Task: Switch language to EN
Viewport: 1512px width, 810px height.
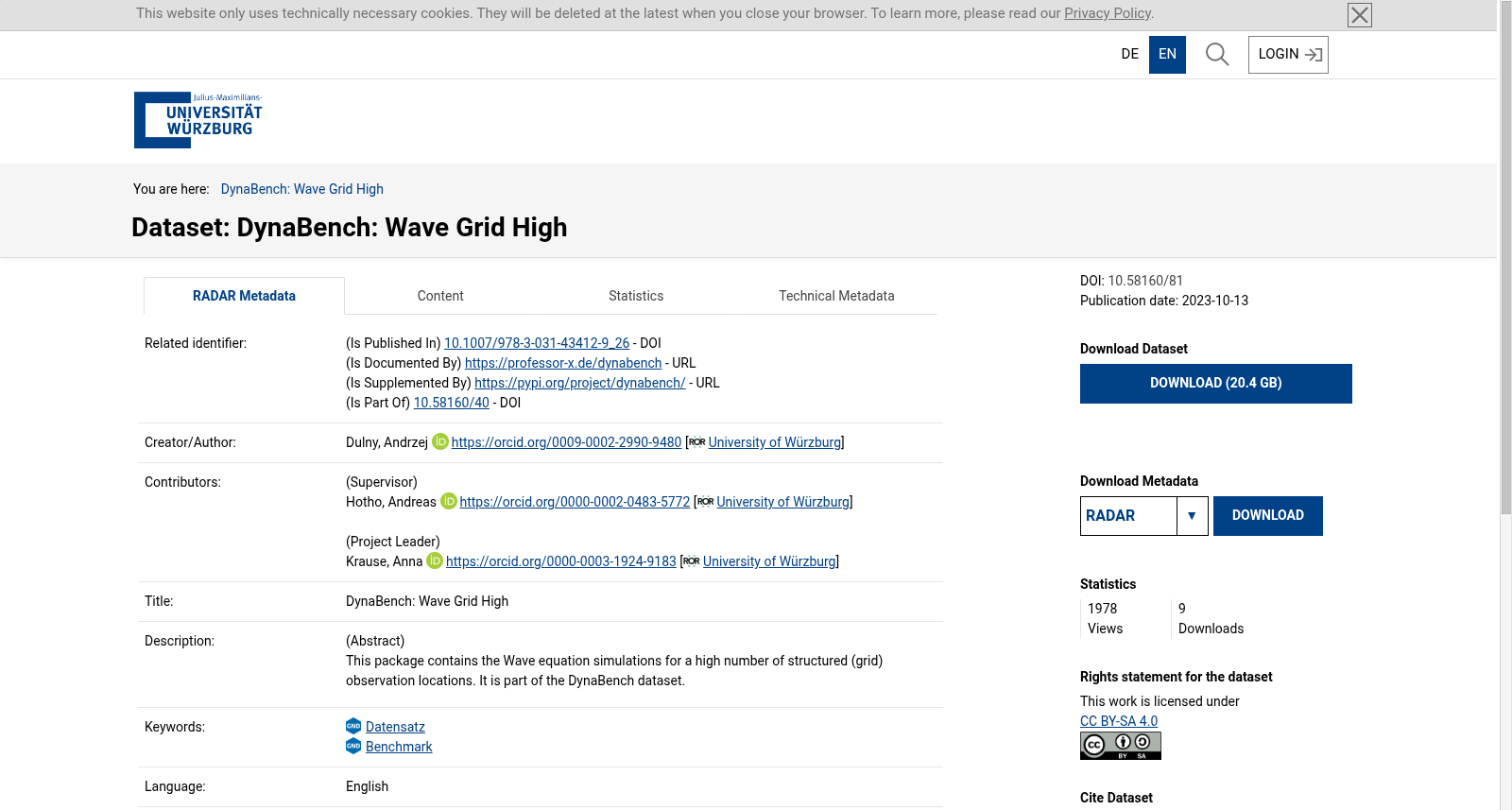Action: 1167,54
